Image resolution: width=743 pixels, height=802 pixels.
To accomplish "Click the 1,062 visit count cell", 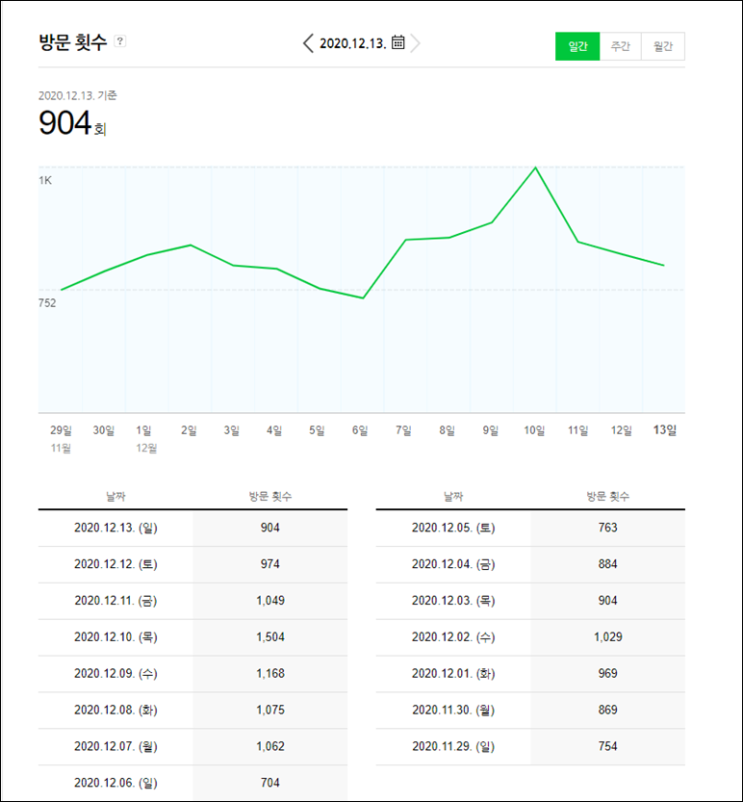I will tap(270, 747).
